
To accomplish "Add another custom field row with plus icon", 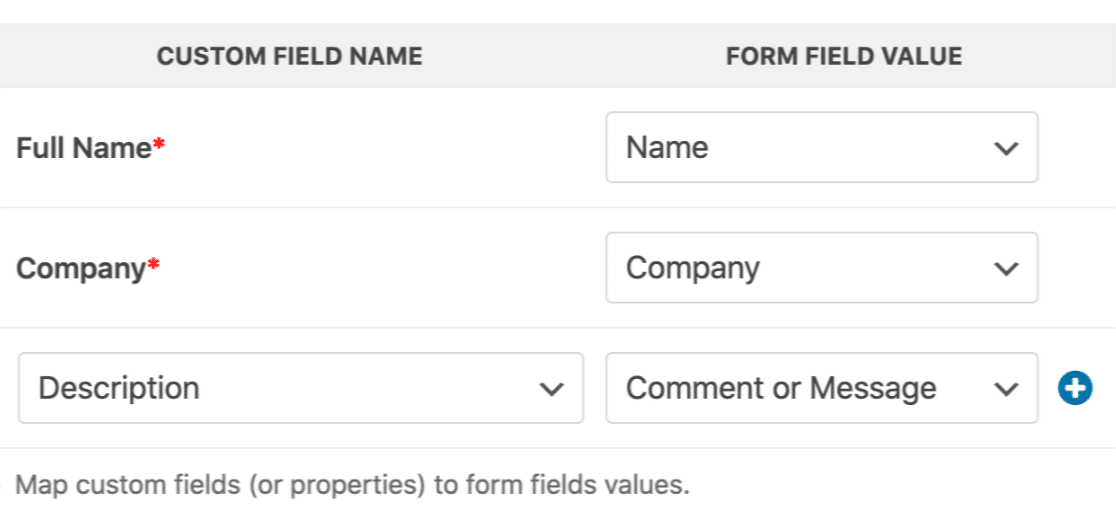I will coord(1075,388).
